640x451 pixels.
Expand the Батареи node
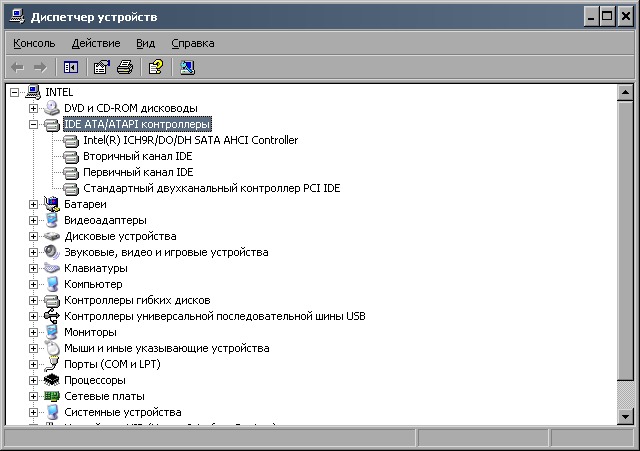(x=33, y=204)
